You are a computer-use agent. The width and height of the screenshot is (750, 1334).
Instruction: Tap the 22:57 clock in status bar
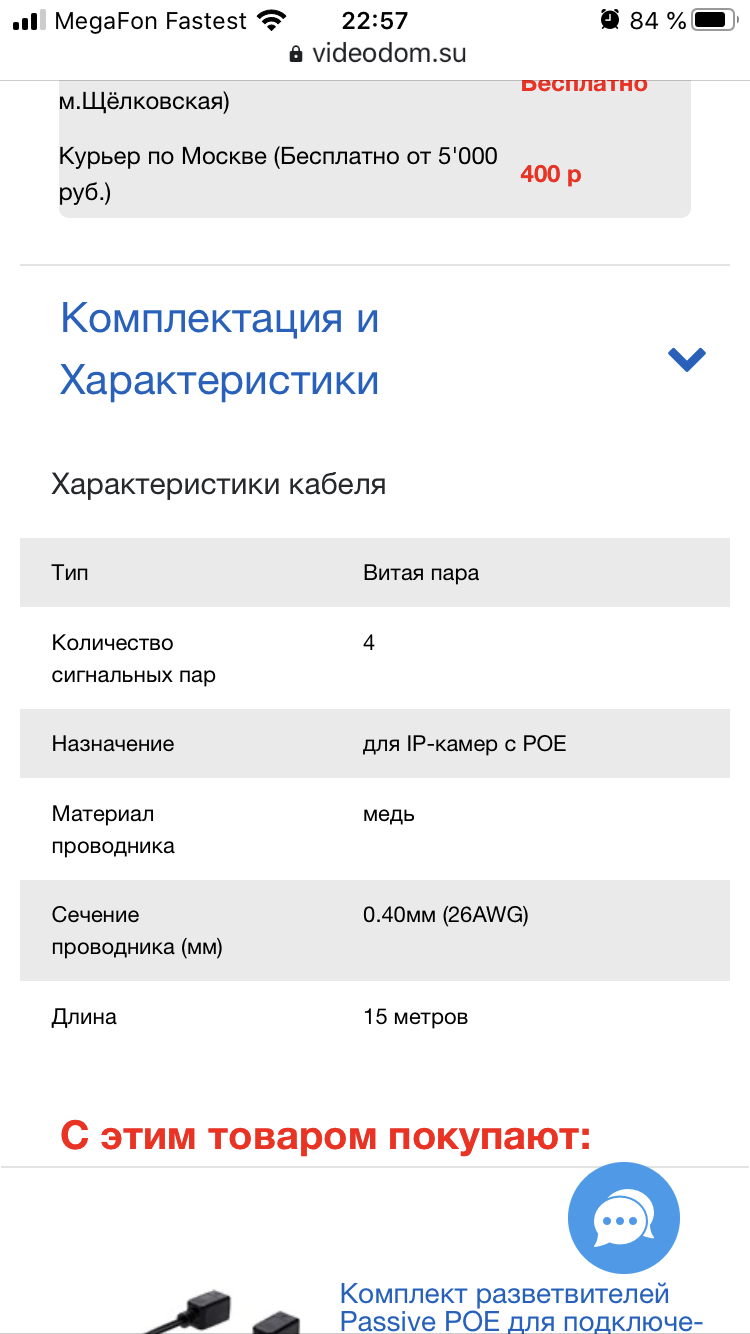pyautogui.click(x=375, y=20)
